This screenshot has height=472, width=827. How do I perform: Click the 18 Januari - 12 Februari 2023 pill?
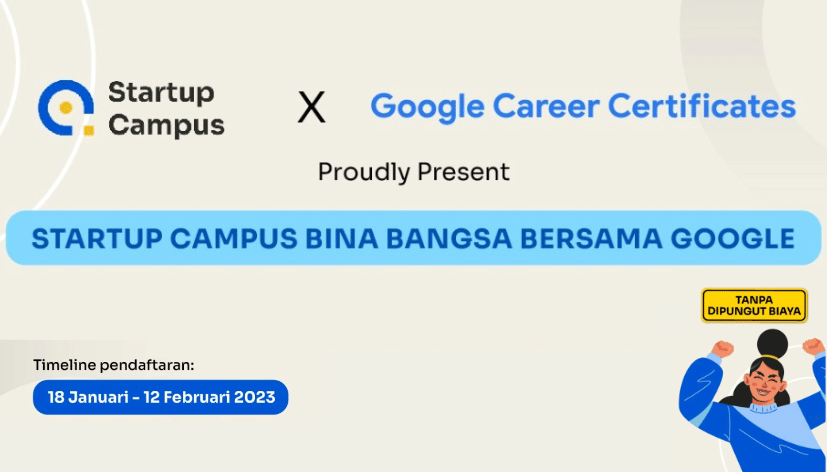pyautogui.click(x=161, y=397)
